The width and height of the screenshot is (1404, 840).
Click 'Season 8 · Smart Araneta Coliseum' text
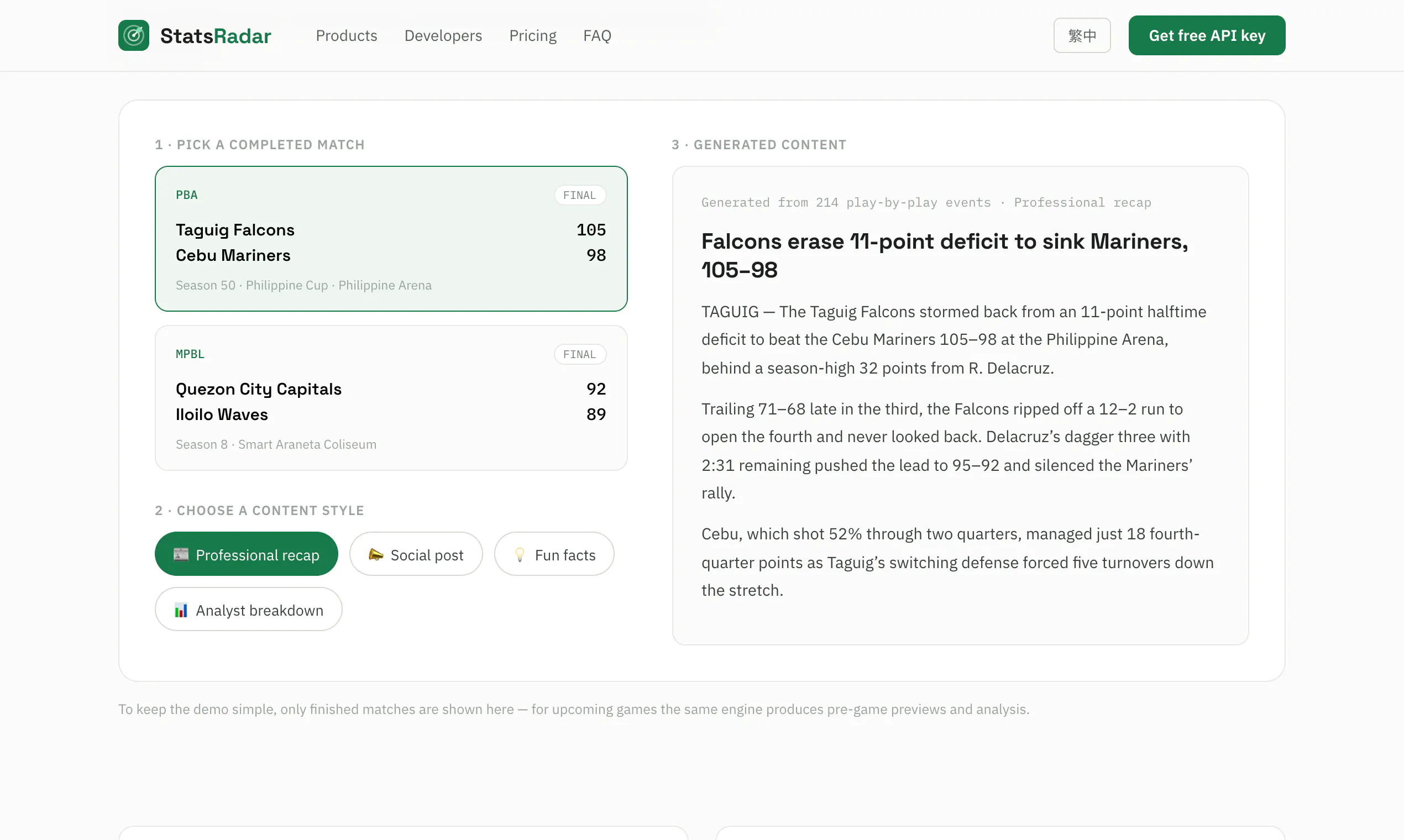click(276, 444)
